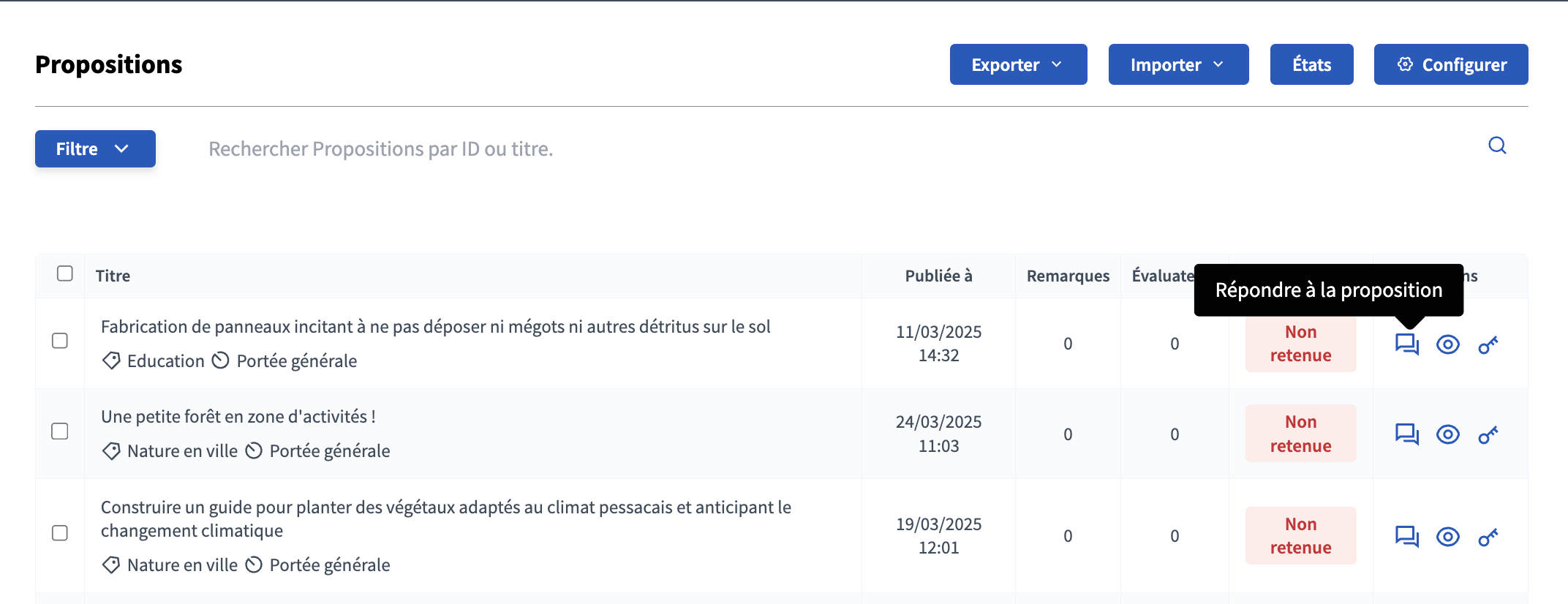Image resolution: width=1568 pixels, height=604 pixels.
Task: Click reply icon for Fabrication de panneaux proposal
Action: tap(1406, 344)
